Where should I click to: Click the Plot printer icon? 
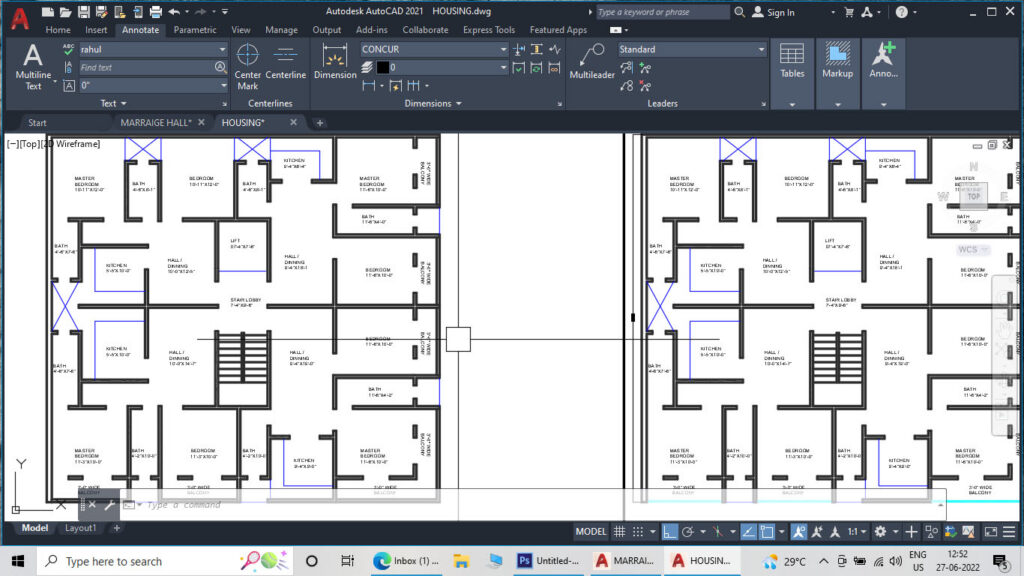pos(155,11)
